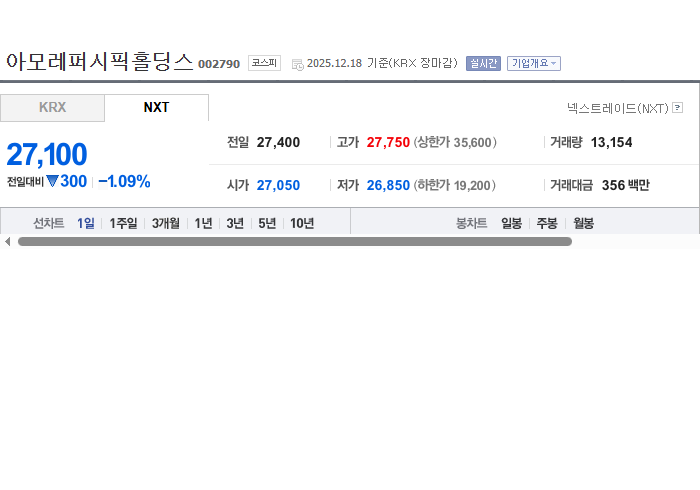The height and width of the screenshot is (490, 700).
Task: Click the opening price 27,050
Action: 278,185
